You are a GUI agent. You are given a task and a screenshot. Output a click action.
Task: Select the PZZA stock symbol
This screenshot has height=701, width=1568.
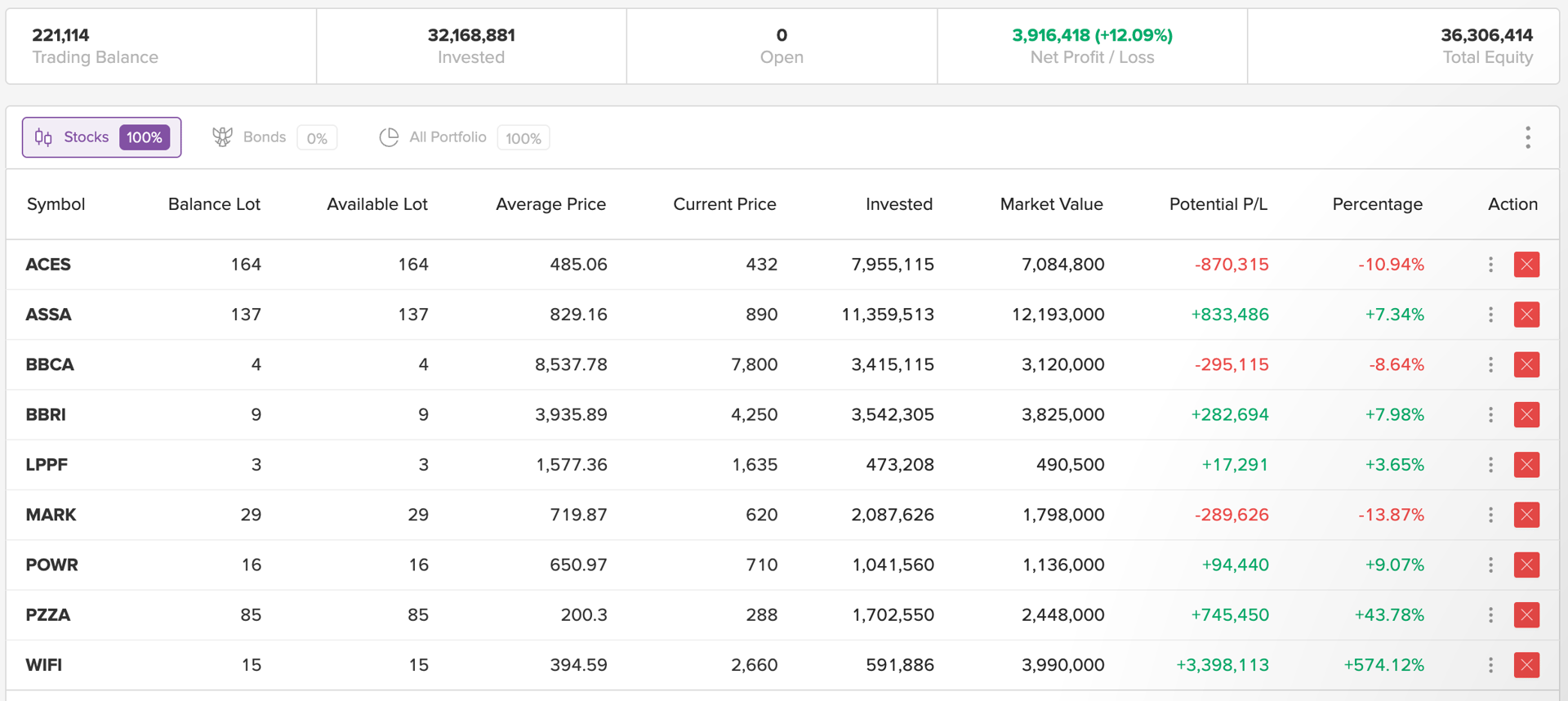[48, 615]
